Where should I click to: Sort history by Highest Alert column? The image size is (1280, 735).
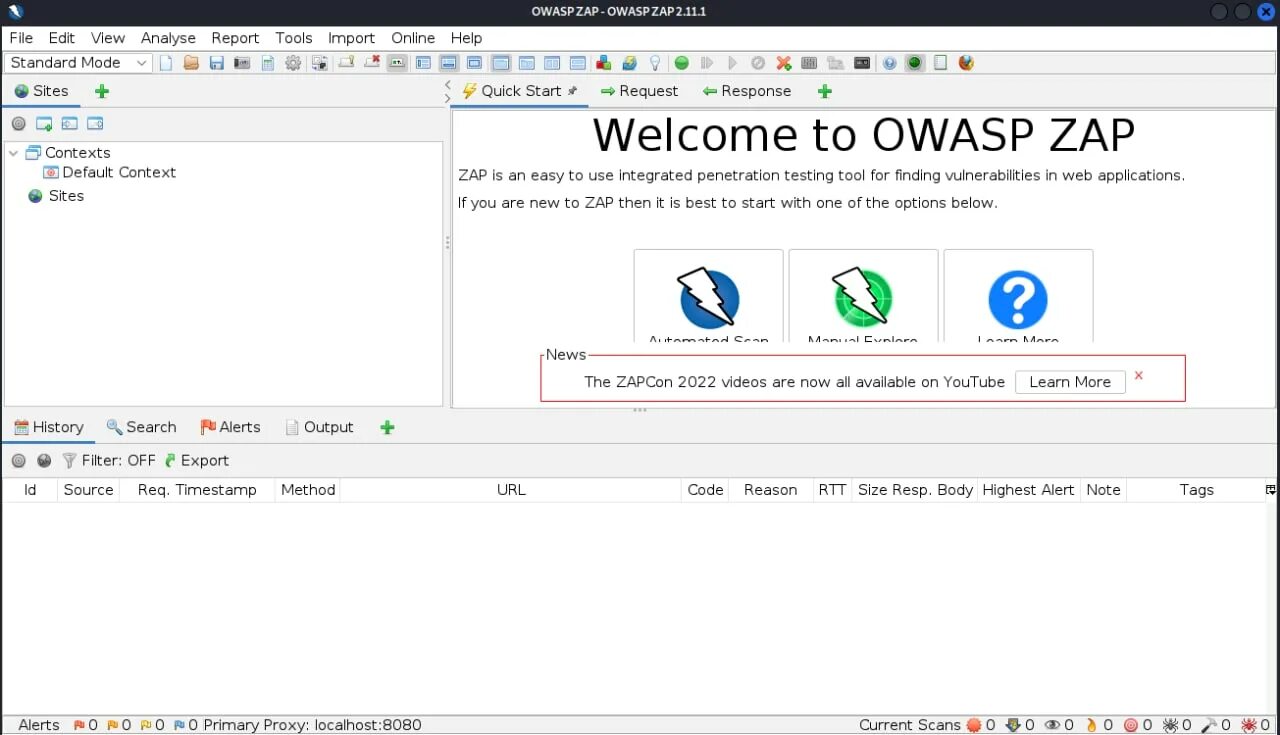[1028, 490]
